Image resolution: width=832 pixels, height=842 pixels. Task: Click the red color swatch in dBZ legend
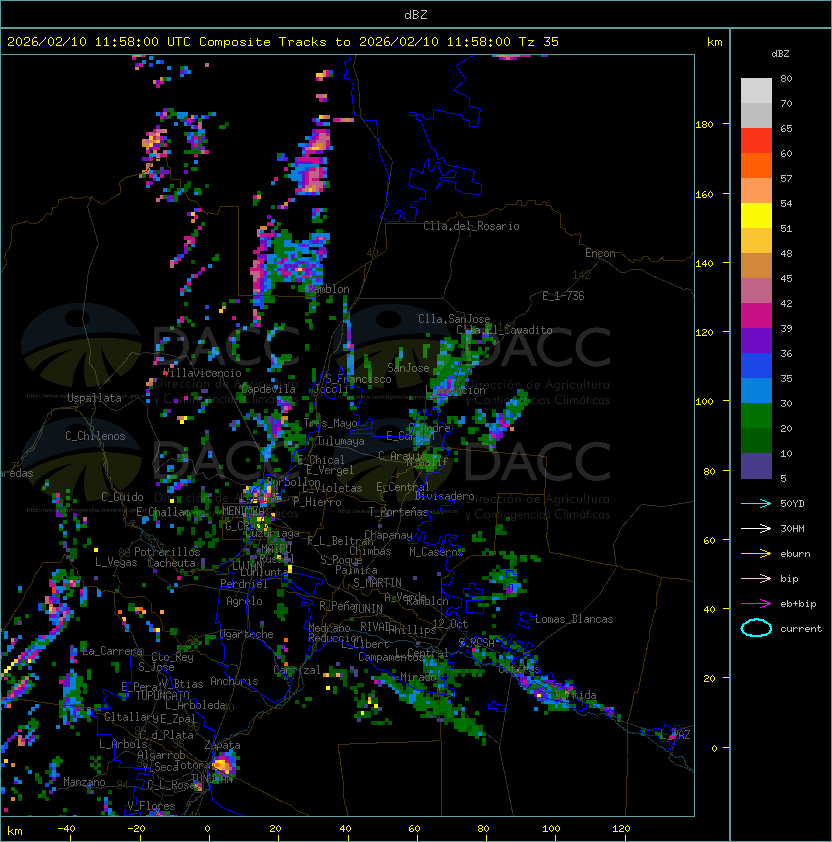(x=756, y=140)
